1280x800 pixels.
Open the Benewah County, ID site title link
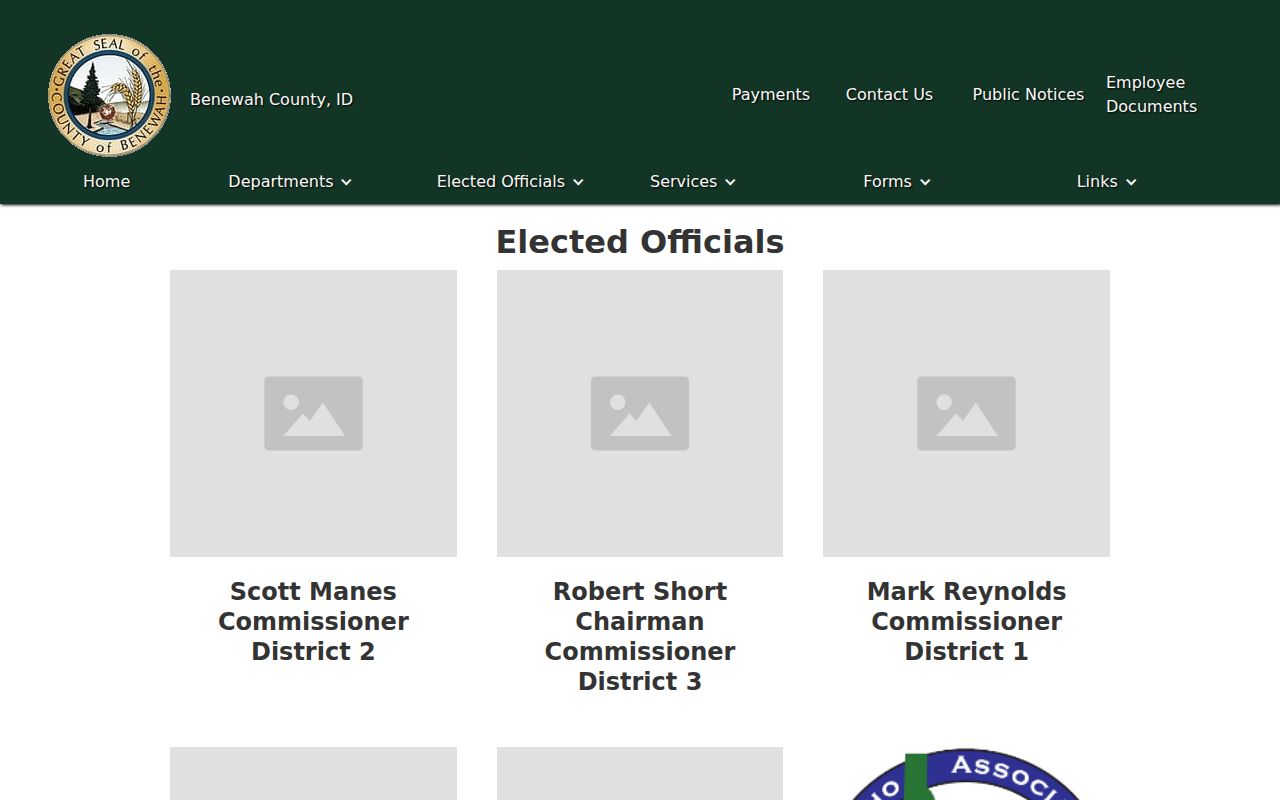pos(271,99)
